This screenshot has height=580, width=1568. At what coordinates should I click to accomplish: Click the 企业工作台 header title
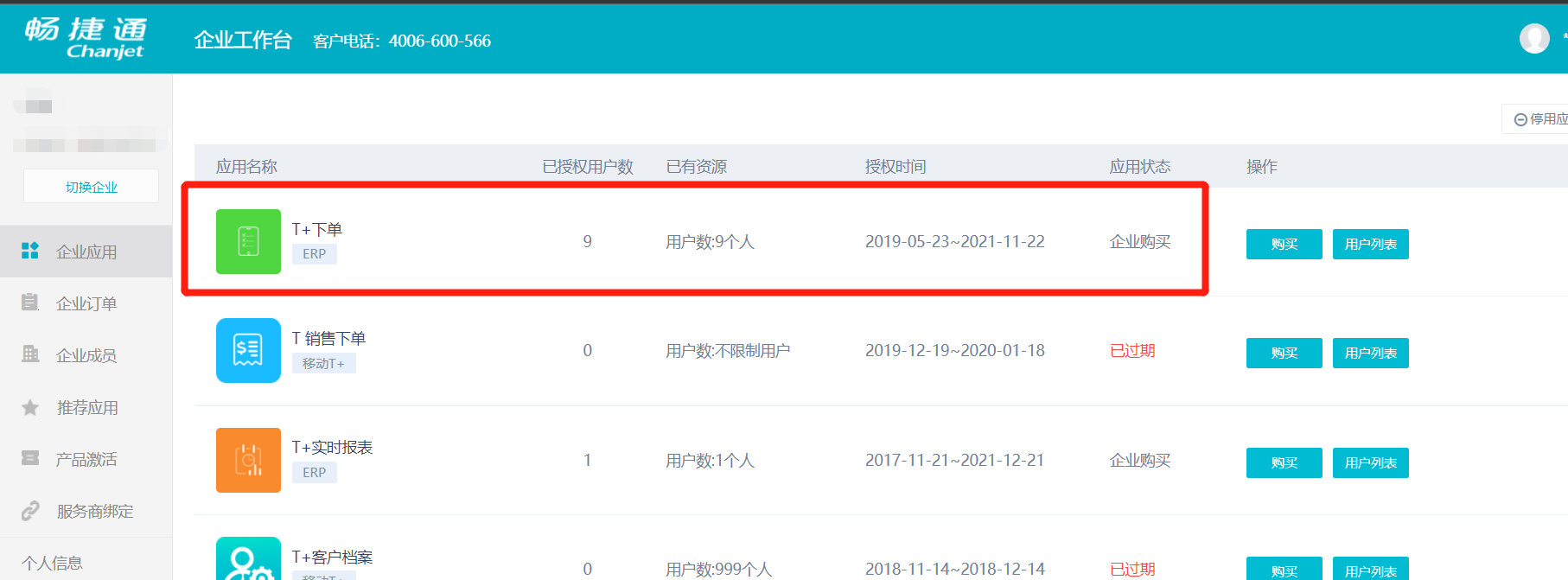point(243,40)
